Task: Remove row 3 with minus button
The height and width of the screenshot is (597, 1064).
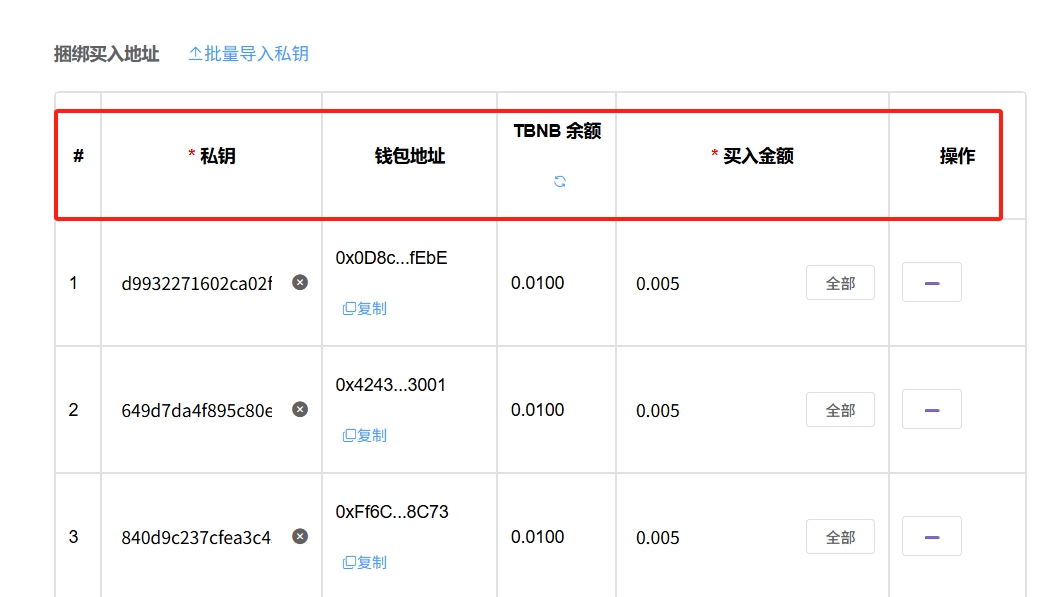Action: 932,536
